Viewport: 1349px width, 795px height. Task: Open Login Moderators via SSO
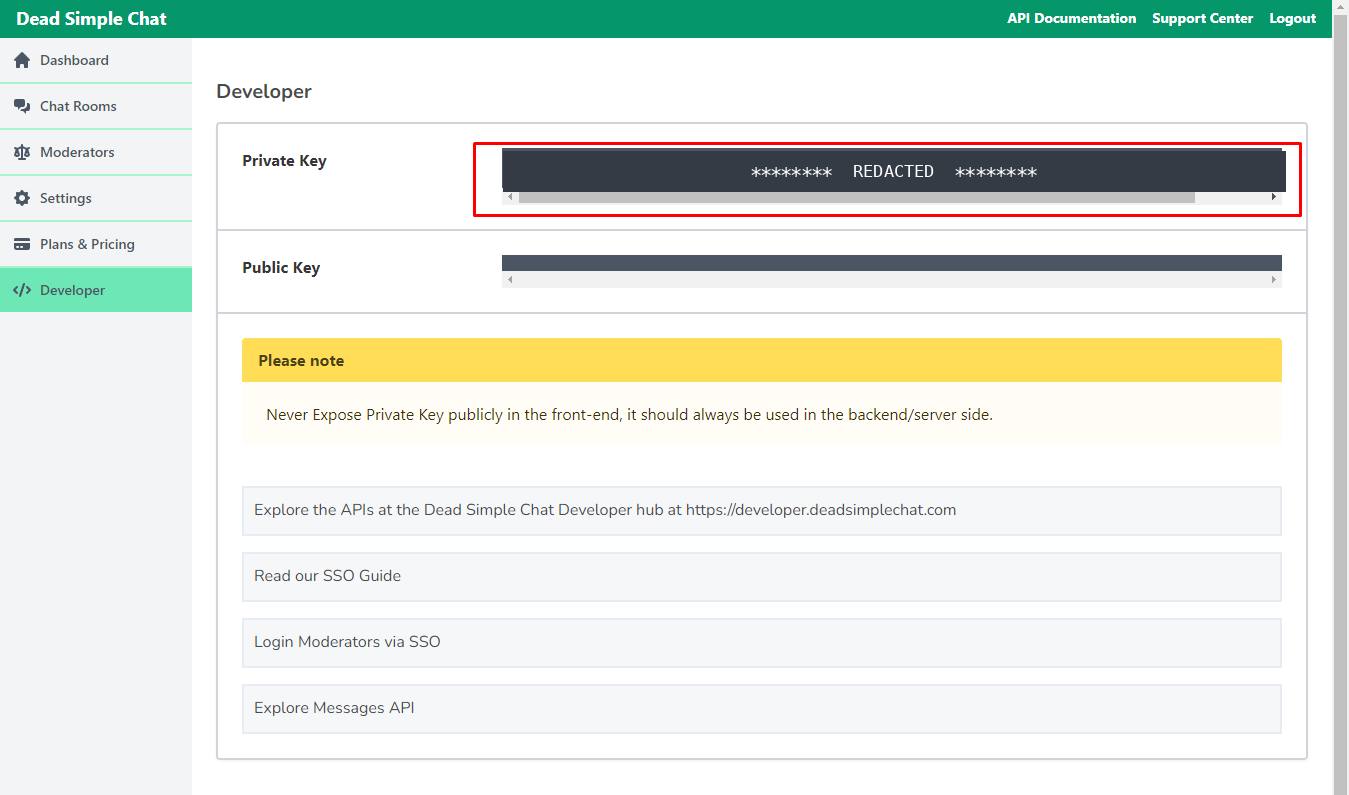click(762, 642)
